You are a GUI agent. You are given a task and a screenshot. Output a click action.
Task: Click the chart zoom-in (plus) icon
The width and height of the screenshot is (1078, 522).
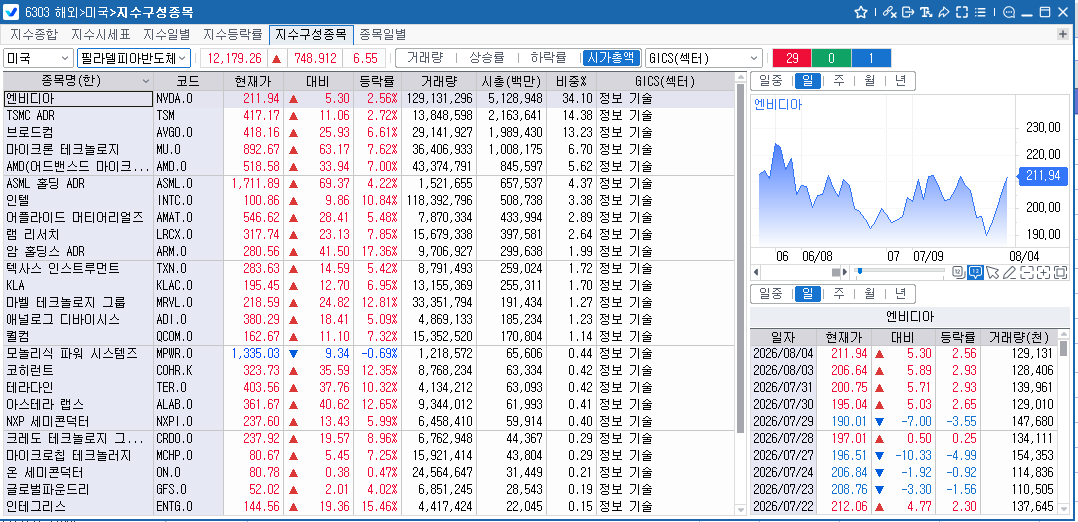point(1043,272)
